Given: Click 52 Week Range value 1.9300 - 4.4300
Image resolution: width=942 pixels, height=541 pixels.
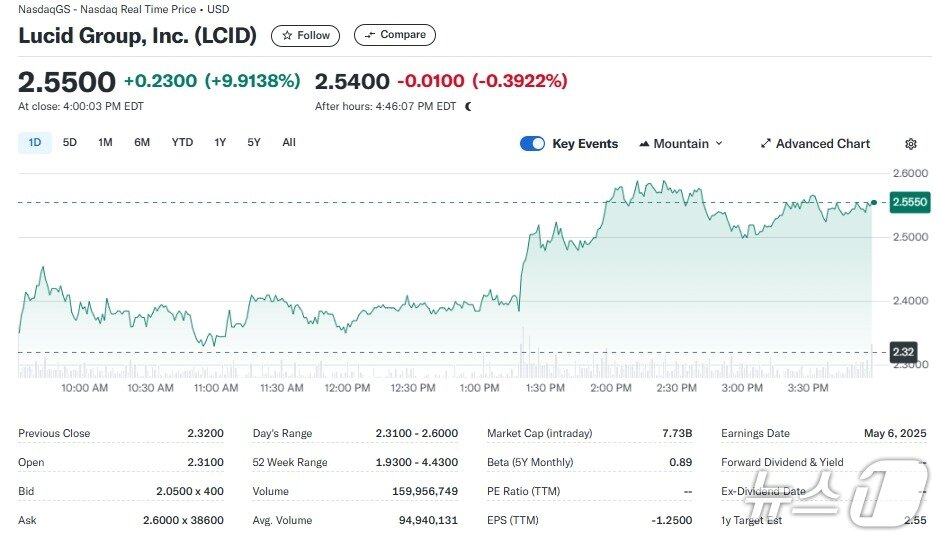Looking at the screenshot, I should point(416,462).
